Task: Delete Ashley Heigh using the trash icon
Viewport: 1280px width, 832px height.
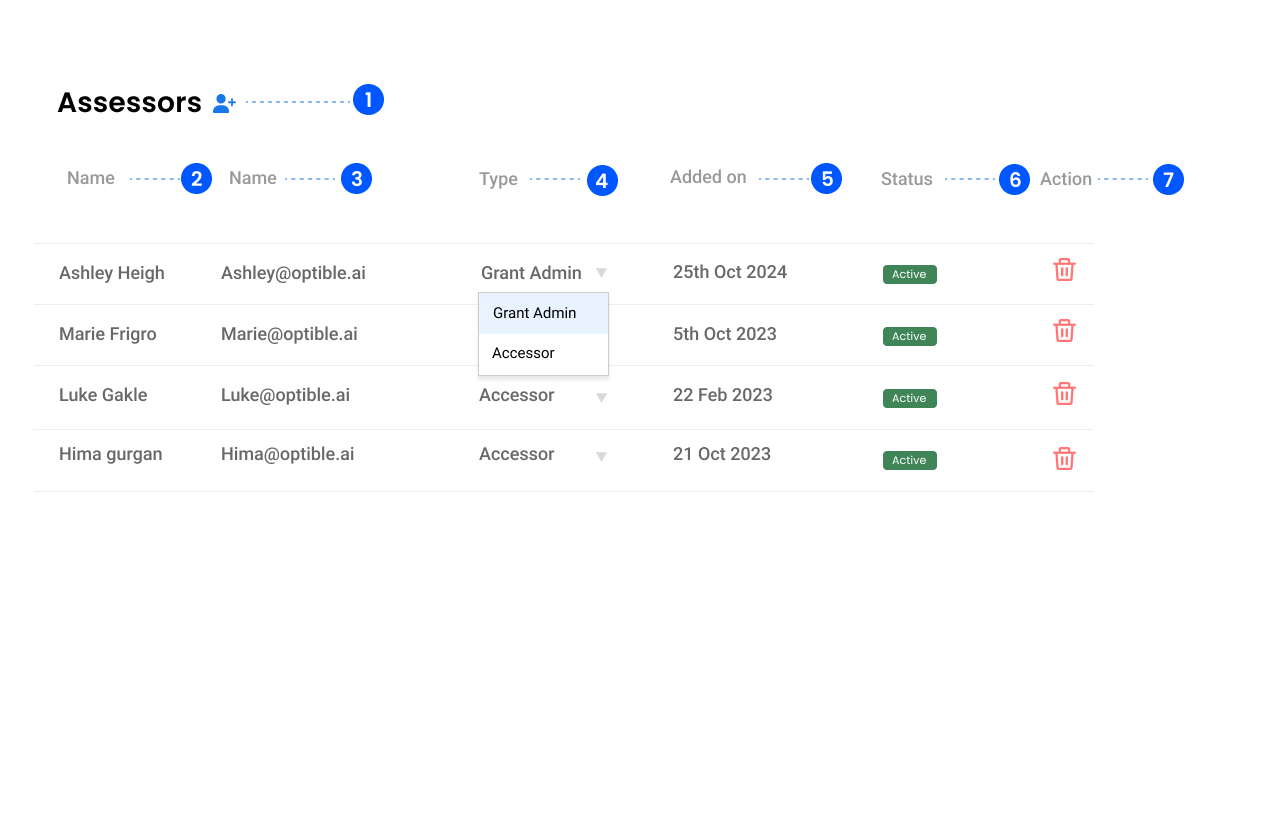Action: pos(1064,270)
